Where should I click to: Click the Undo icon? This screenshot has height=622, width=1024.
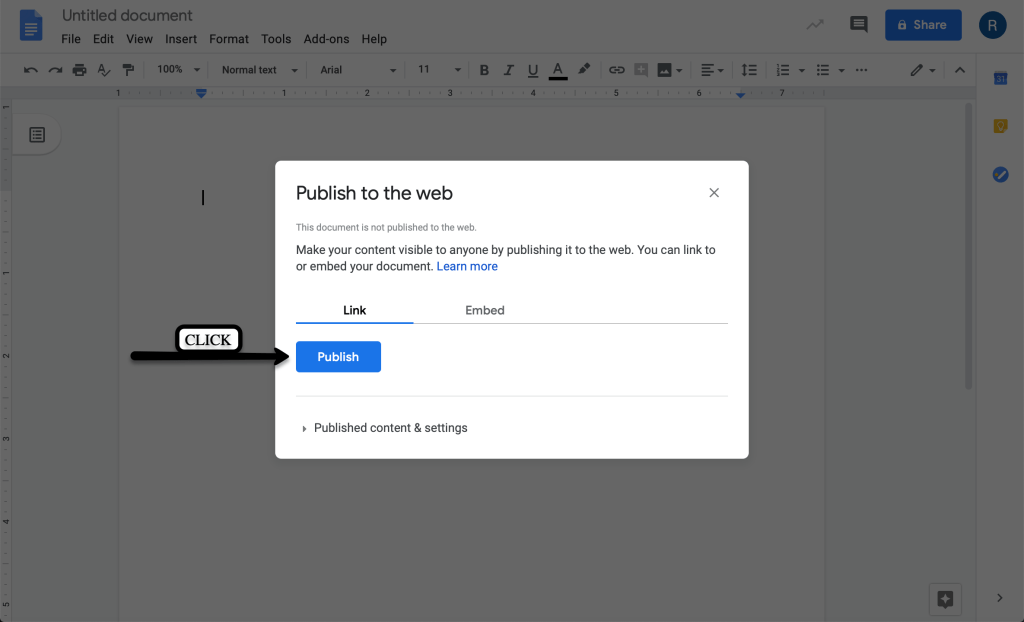(x=30, y=70)
